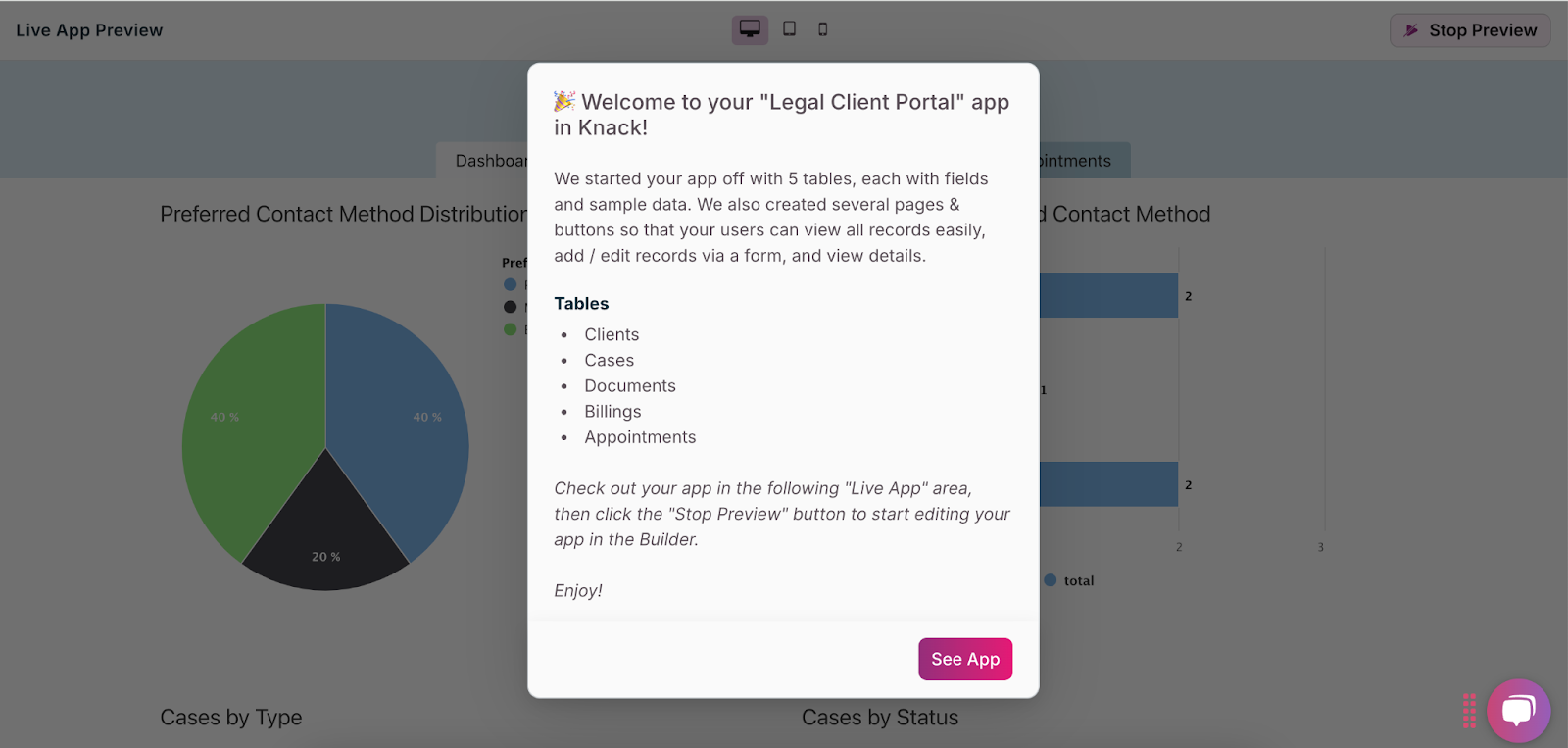Click the play icon on Stop Preview

pos(1411,30)
